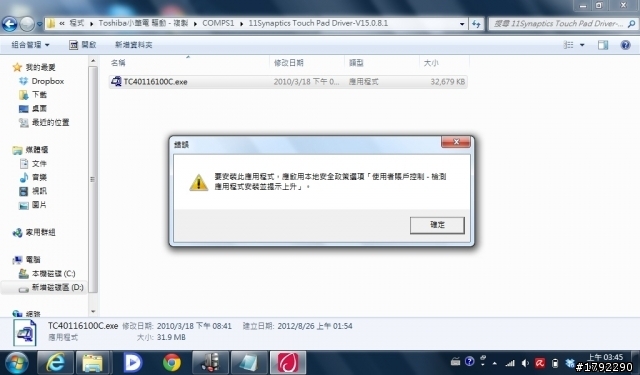640x375 pixels.
Task: Open the Windows Start button
Action: [x=16, y=363]
